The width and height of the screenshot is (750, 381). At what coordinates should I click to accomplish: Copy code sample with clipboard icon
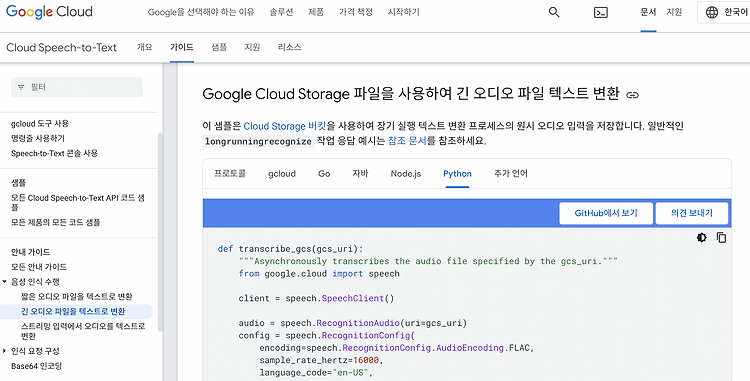pyautogui.click(x=721, y=238)
